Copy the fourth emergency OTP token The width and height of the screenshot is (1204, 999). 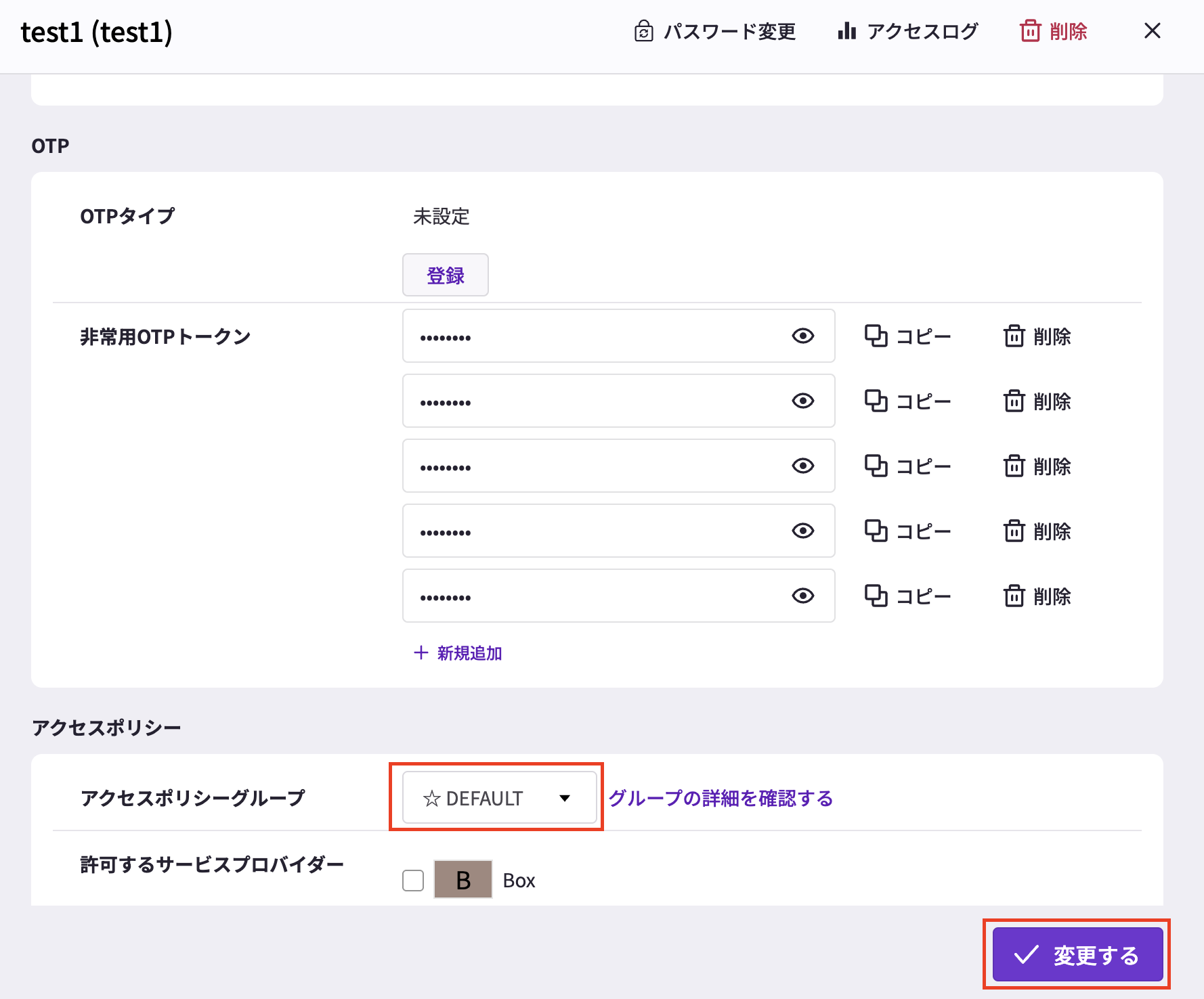907,531
